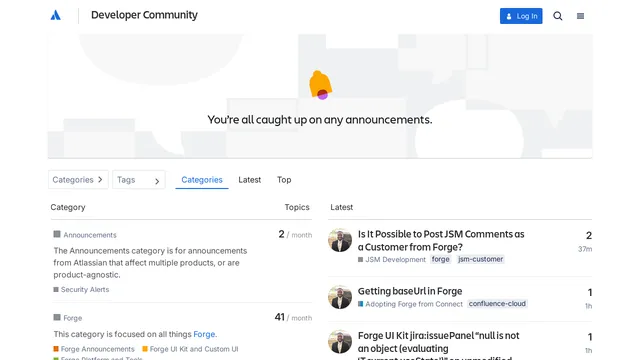Open Forge UI Kit jira:issuePanel topic

(438, 345)
